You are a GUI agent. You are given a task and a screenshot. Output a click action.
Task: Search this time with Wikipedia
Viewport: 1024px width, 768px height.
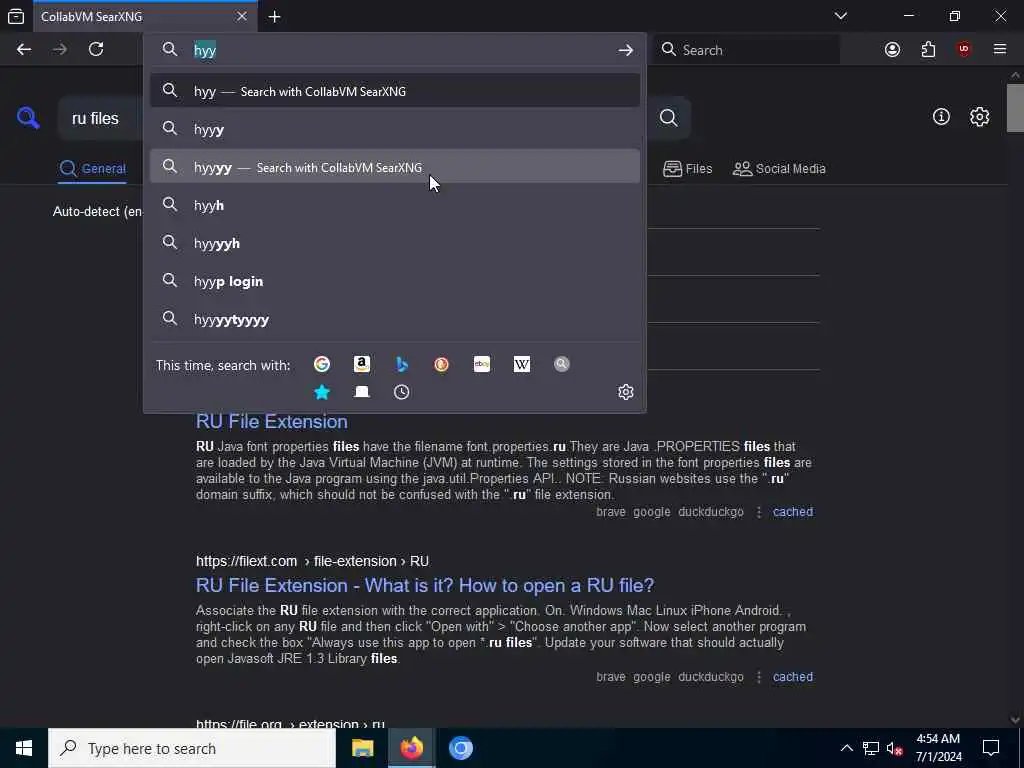[522, 364]
